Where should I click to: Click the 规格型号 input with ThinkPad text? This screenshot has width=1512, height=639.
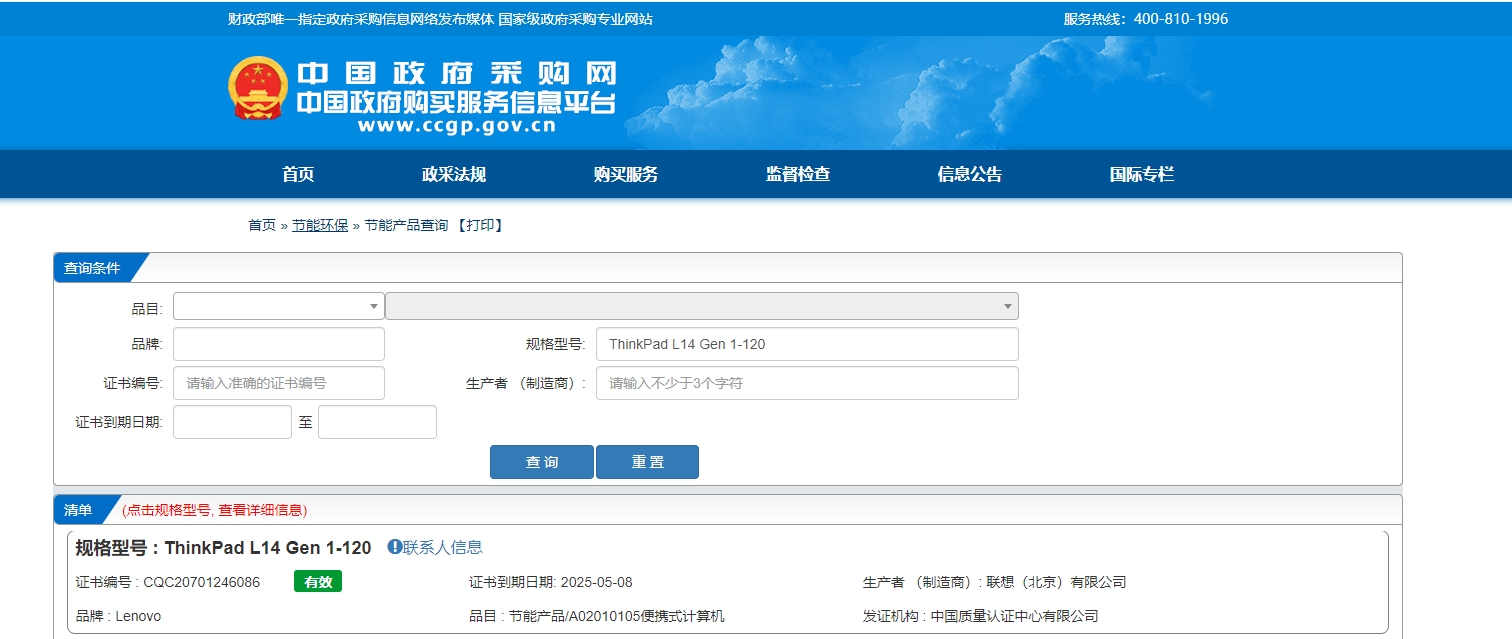point(807,344)
